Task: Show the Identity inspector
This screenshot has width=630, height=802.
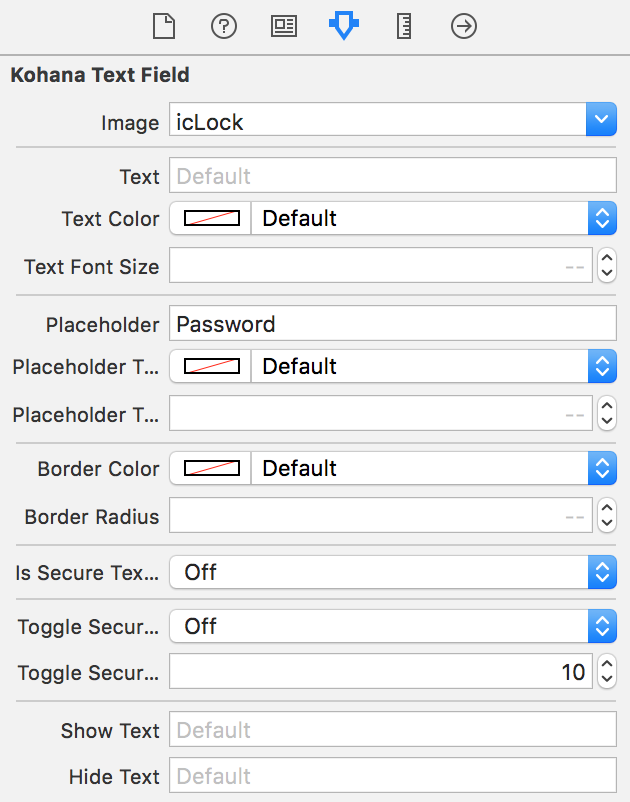Action: point(284,26)
